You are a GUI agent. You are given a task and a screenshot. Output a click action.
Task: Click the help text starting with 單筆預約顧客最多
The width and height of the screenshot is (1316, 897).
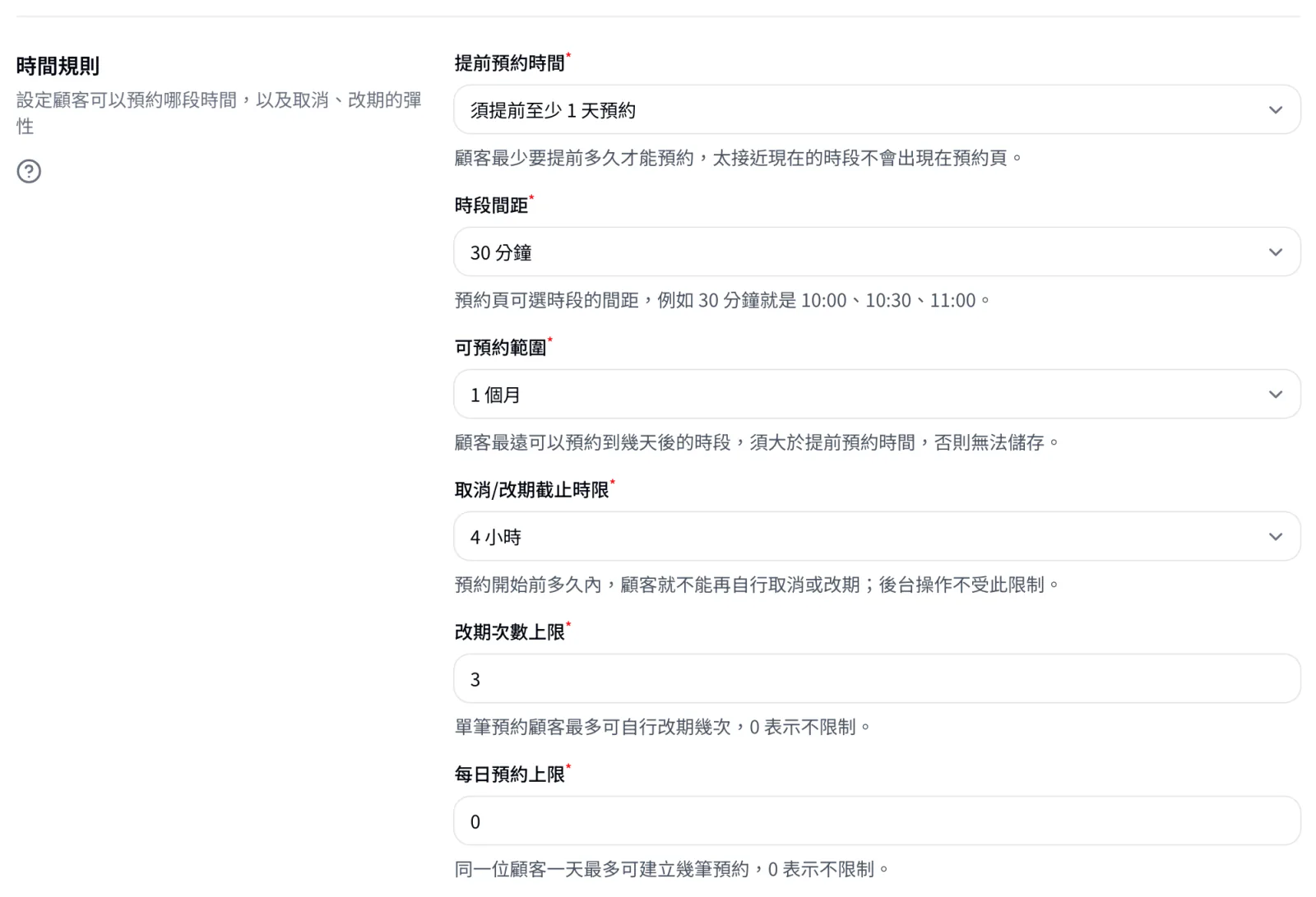point(663,727)
